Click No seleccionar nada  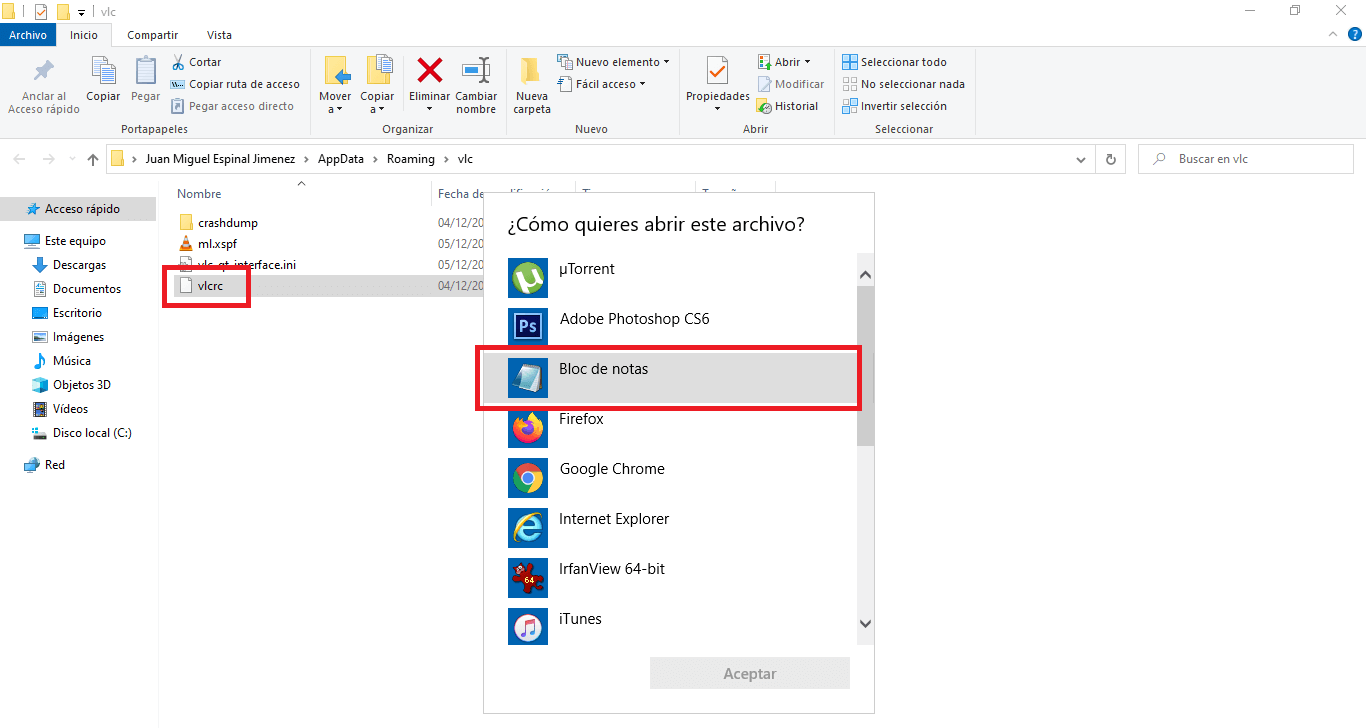pyautogui.click(x=903, y=84)
